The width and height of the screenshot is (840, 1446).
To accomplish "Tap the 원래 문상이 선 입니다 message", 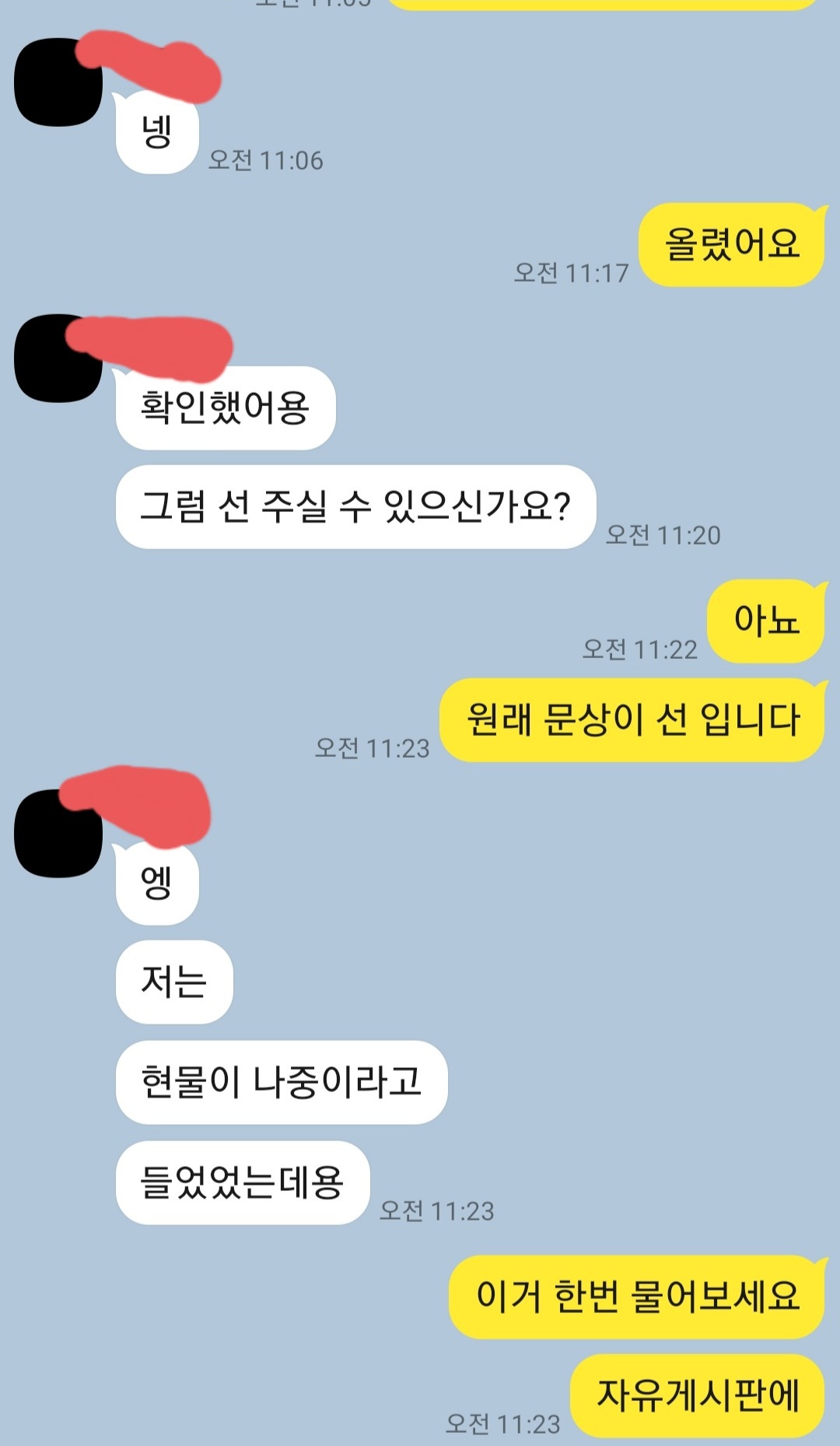I will (x=632, y=719).
